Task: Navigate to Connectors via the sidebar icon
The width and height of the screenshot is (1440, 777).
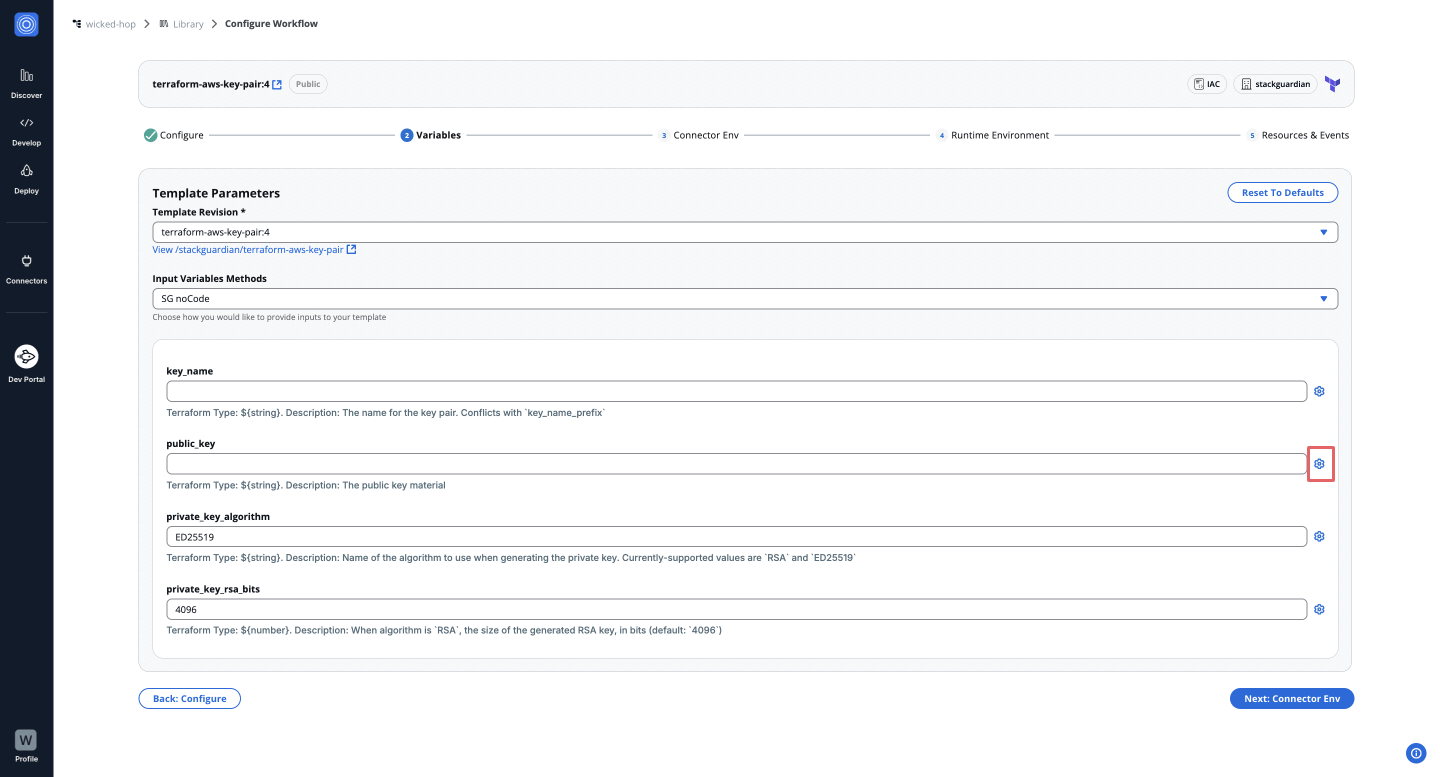Action: [x=26, y=266]
